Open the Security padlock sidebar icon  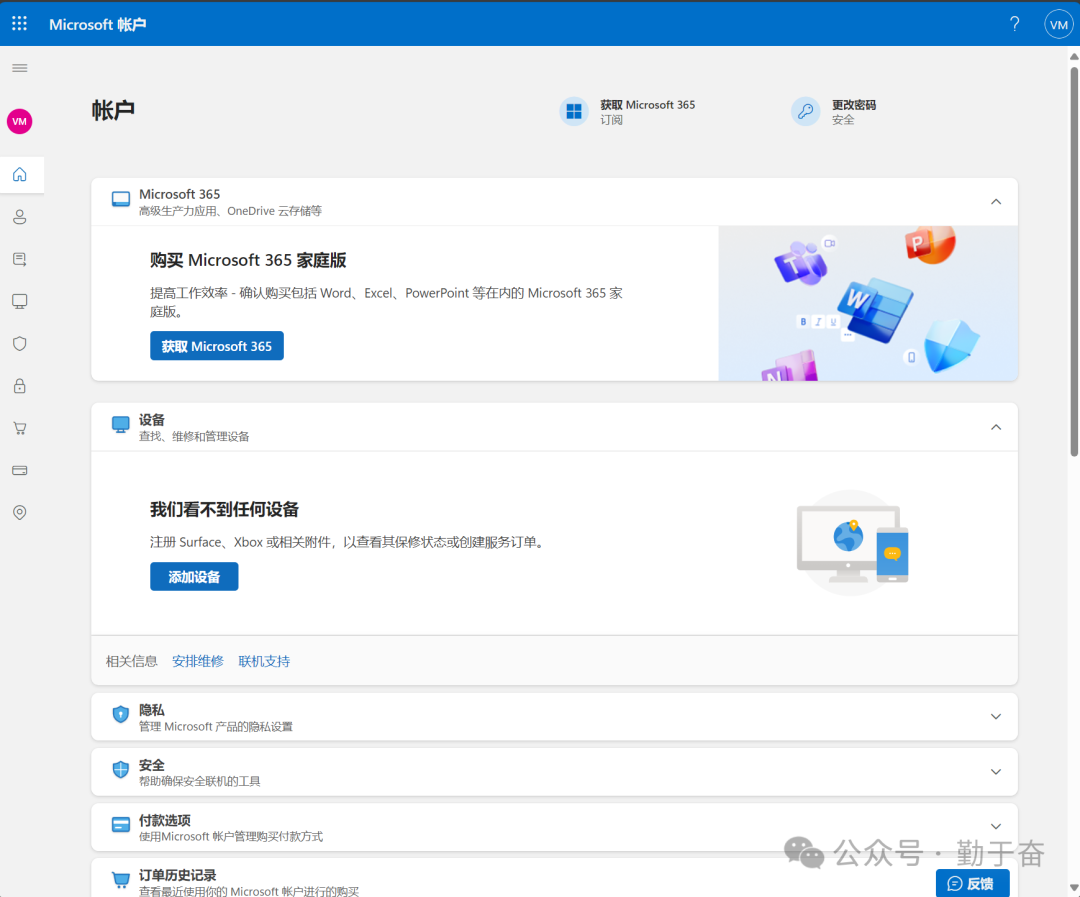(20, 386)
